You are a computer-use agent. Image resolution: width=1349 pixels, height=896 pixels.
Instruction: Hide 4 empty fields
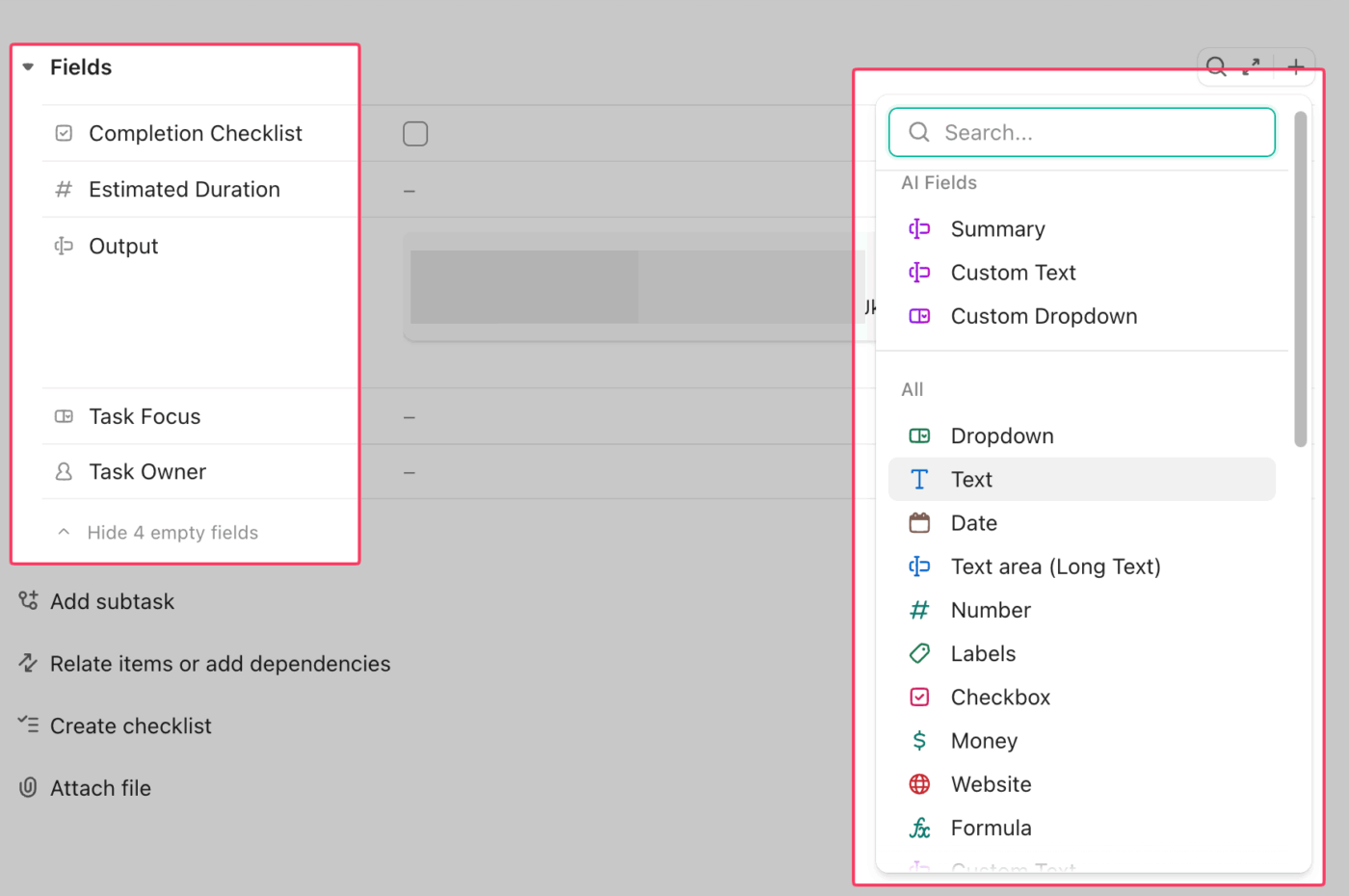pos(172,533)
